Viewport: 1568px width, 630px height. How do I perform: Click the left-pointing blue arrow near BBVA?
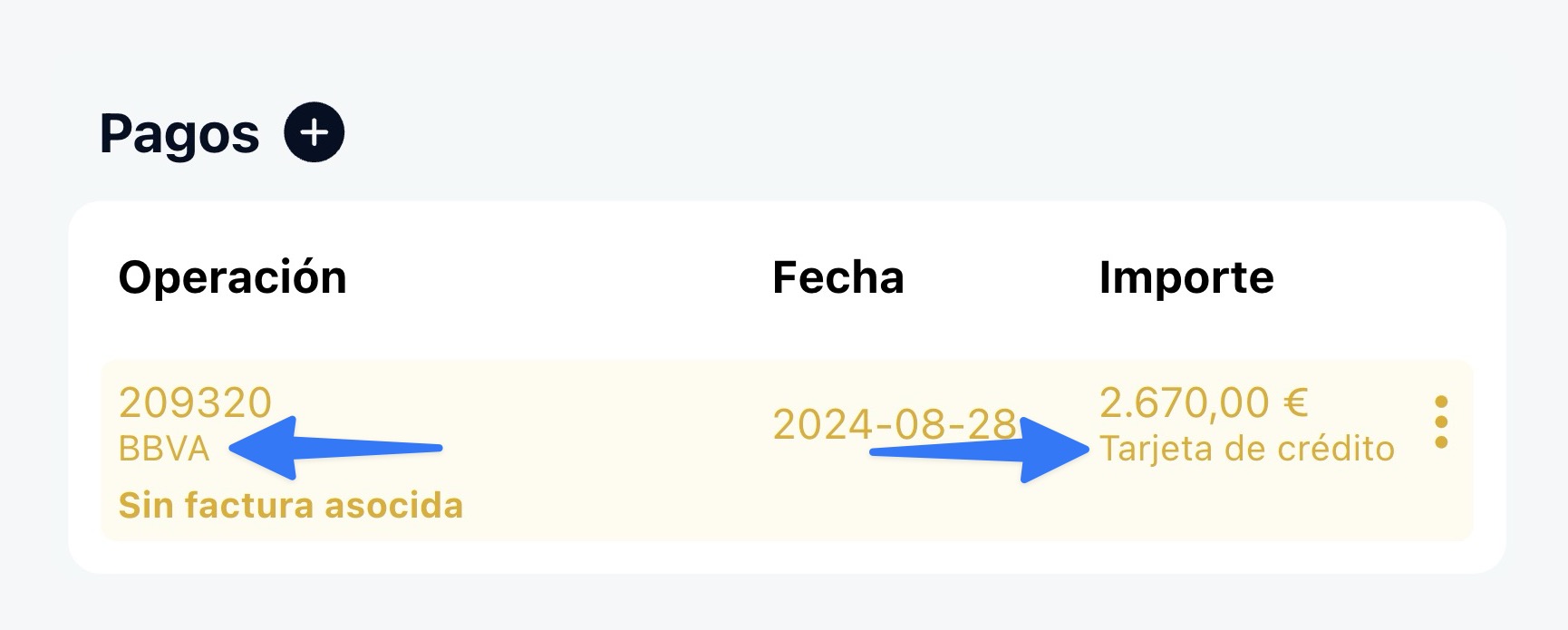[334, 448]
